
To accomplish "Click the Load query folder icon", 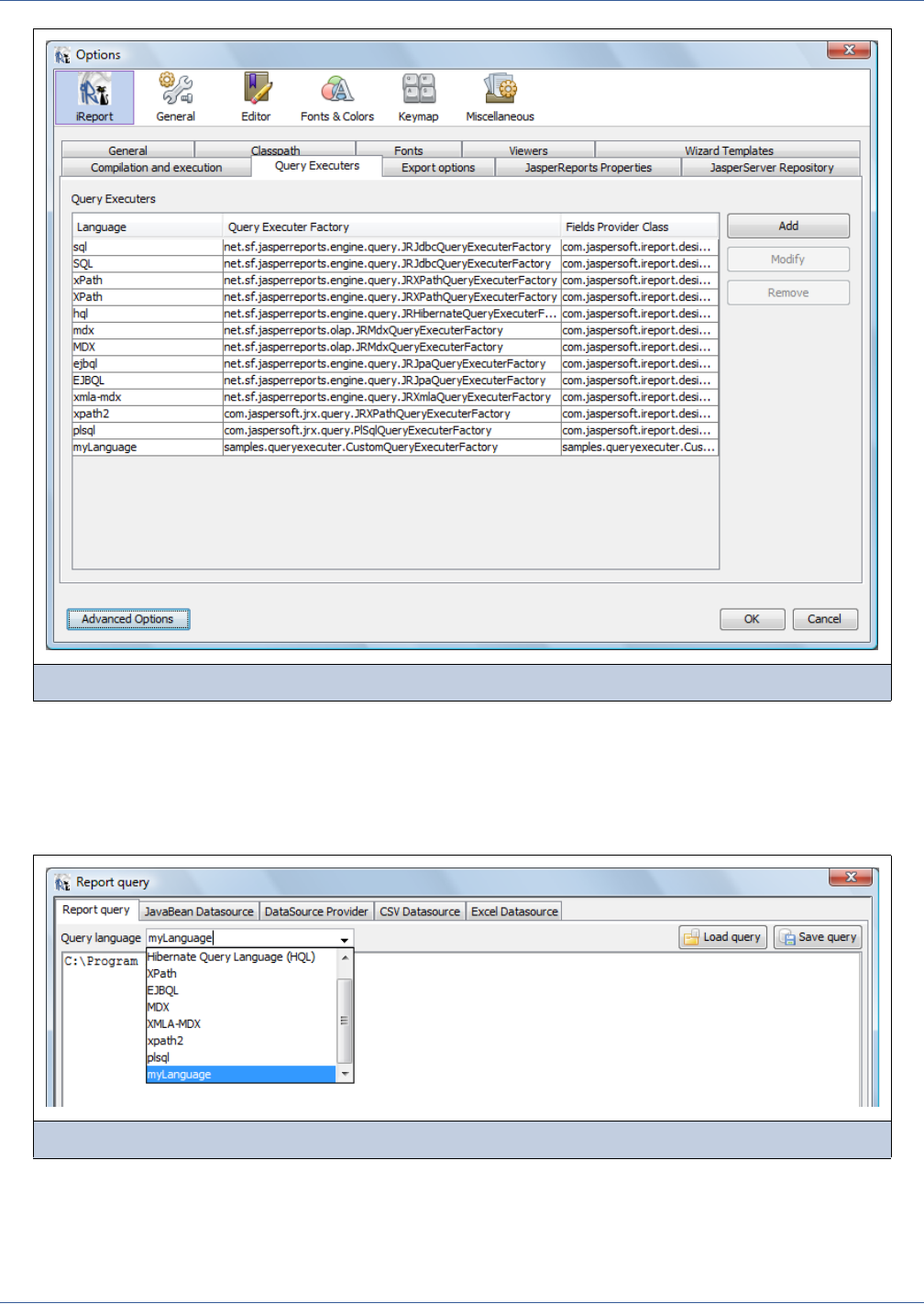I will 691,937.
